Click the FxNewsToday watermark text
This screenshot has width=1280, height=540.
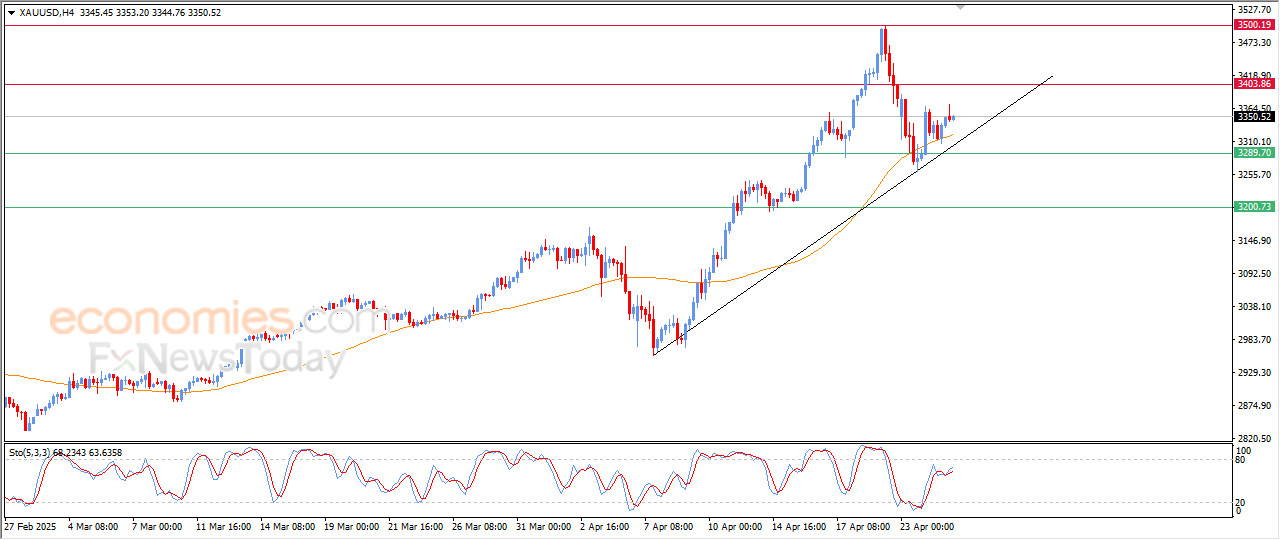217,359
